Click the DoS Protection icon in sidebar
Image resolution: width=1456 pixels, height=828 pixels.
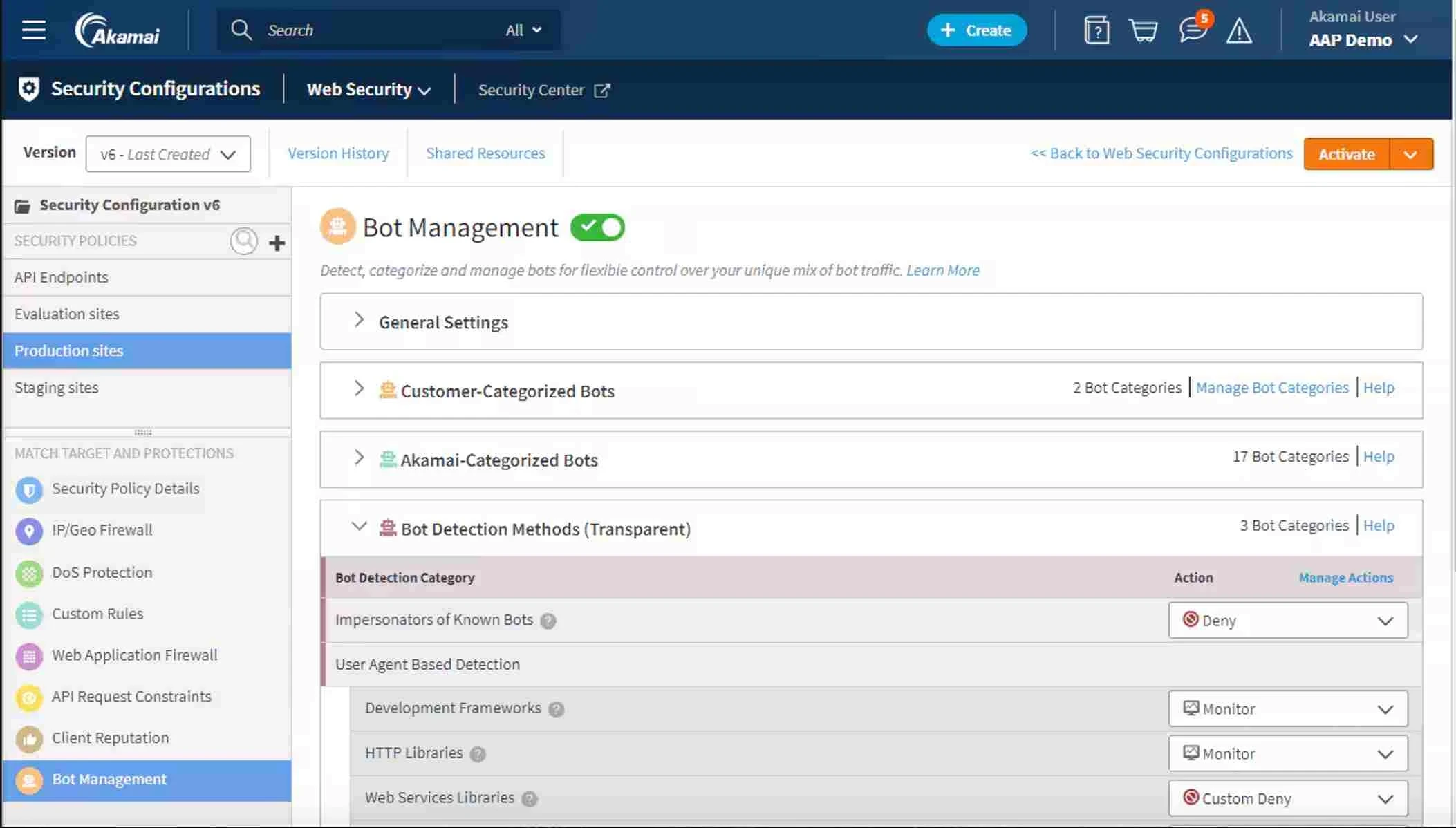[x=28, y=573]
